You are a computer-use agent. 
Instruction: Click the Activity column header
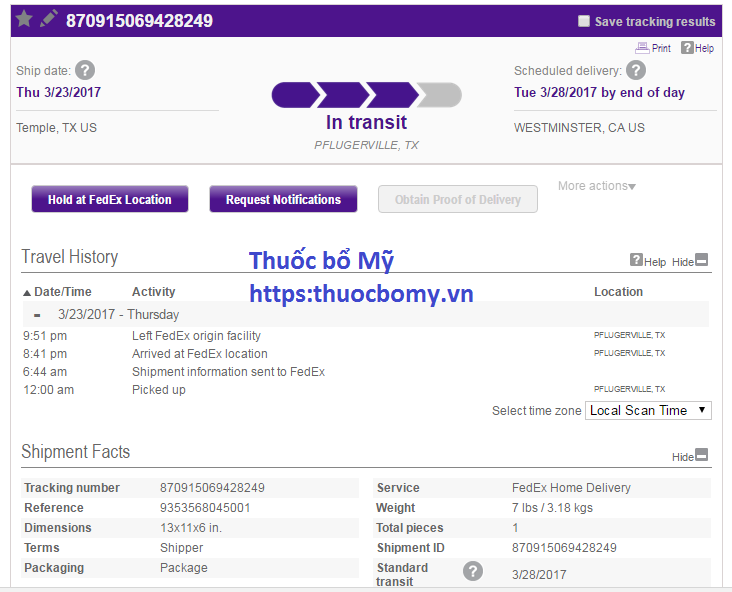pos(154,292)
